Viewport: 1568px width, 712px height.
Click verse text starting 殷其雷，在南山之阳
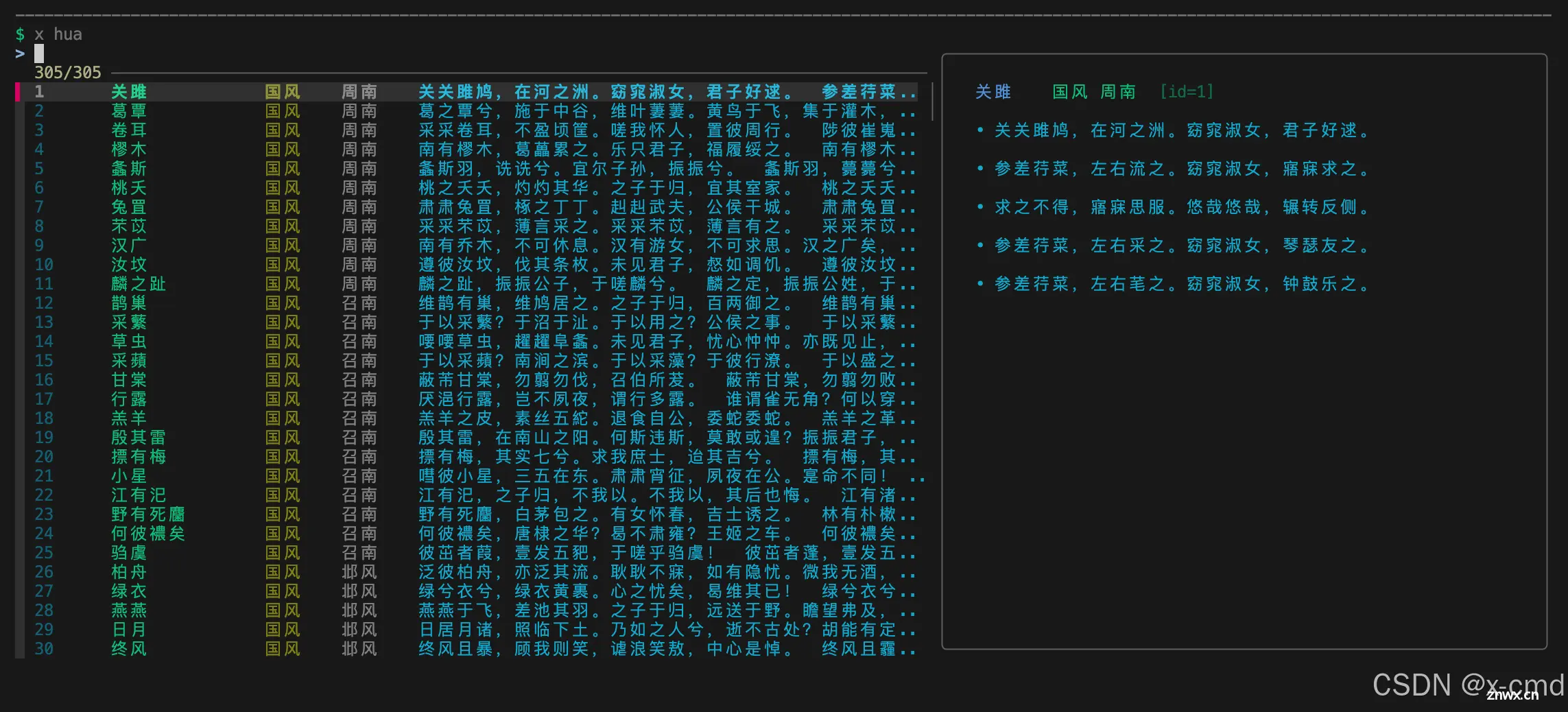pyautogui.click(x=667, y=438)
